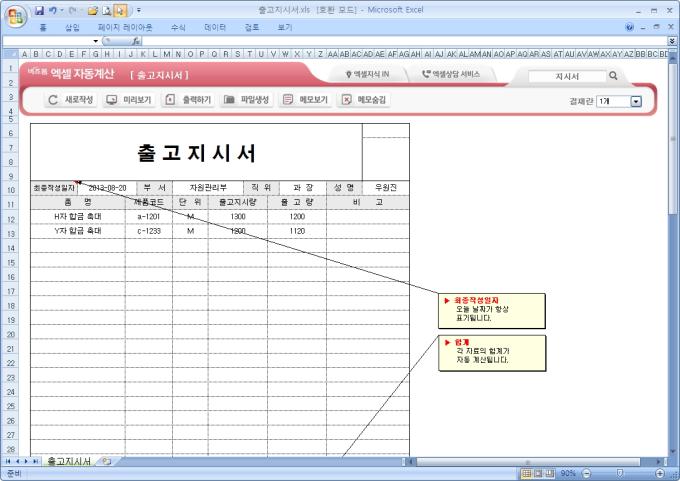Click the 미리보기 button
Viewport: 680px width, 481px height.
[x=129, y=100]
